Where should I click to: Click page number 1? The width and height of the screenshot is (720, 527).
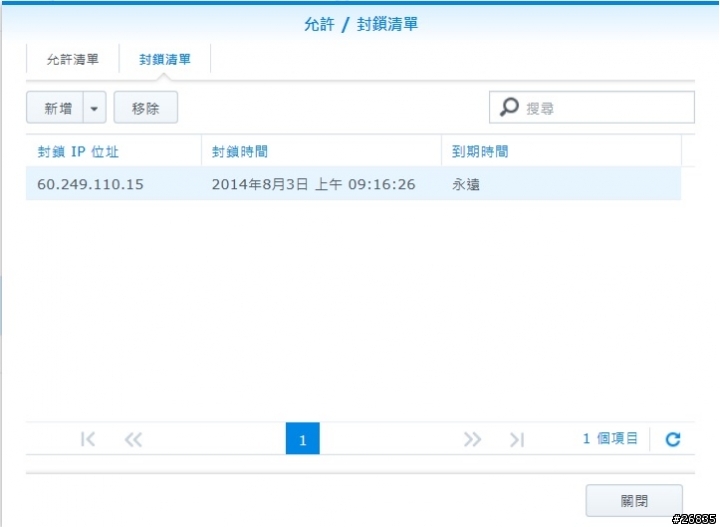[303, 438]
